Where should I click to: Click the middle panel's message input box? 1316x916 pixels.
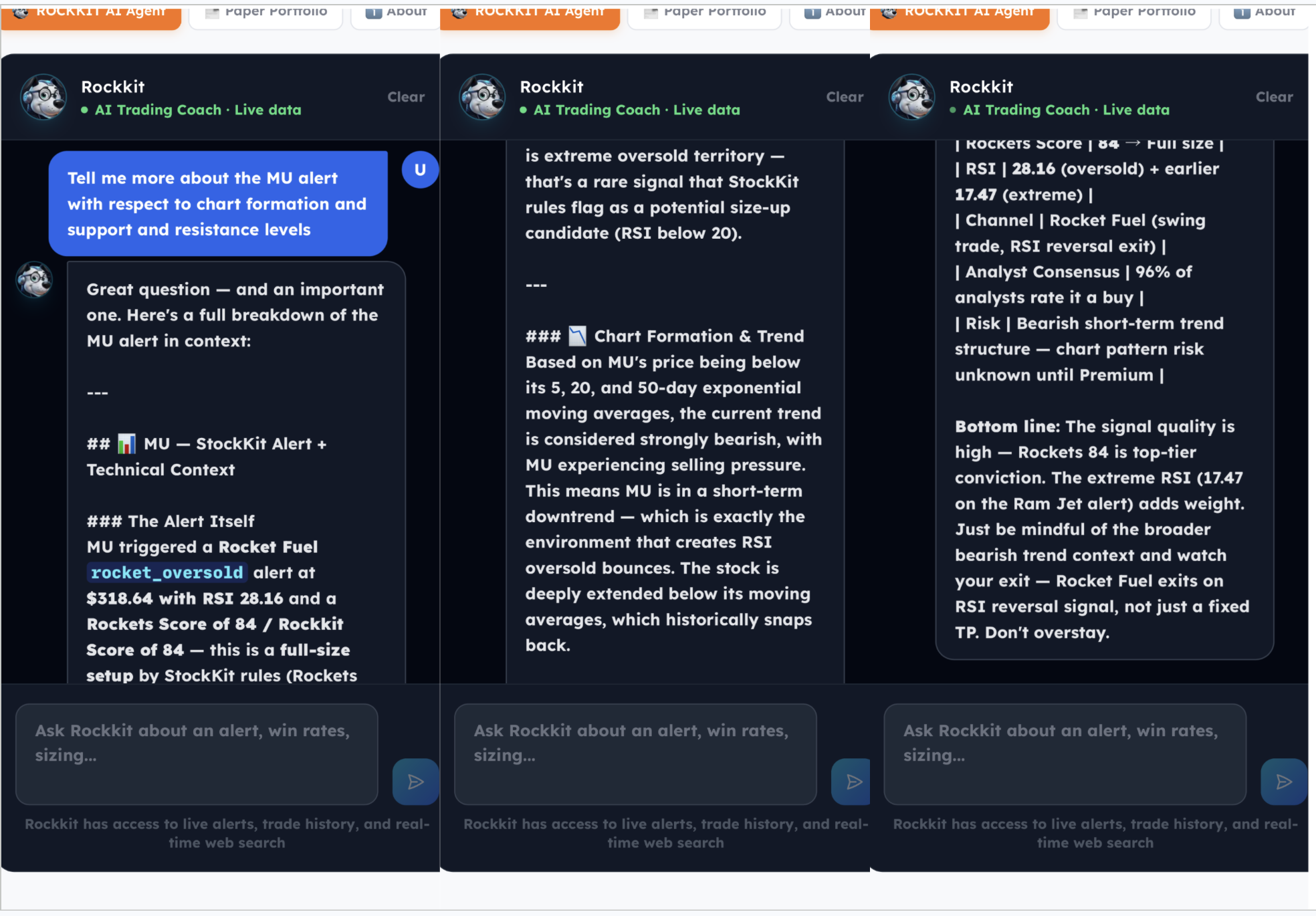pyautogui.click(x=635, y=754)
